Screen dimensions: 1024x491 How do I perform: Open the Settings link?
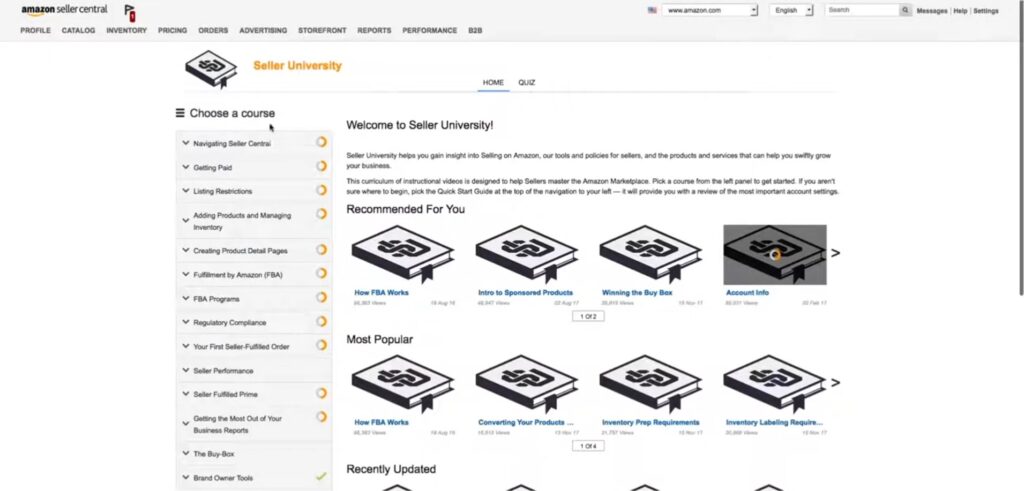985,11
